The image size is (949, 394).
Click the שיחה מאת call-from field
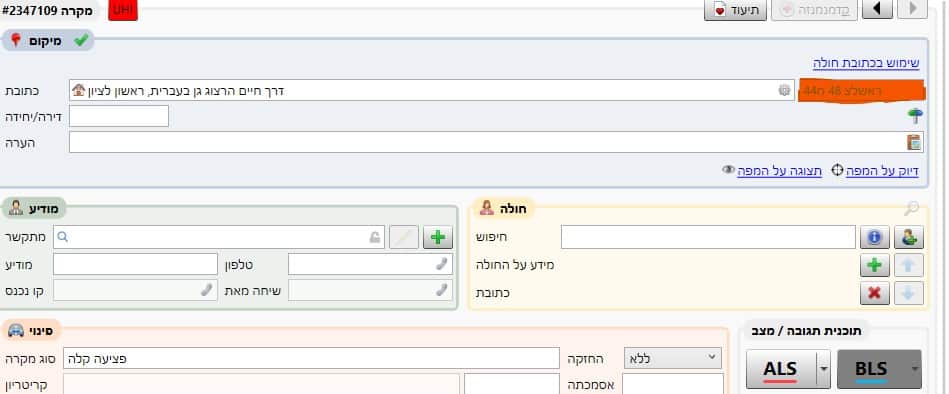tap(370, 290)
